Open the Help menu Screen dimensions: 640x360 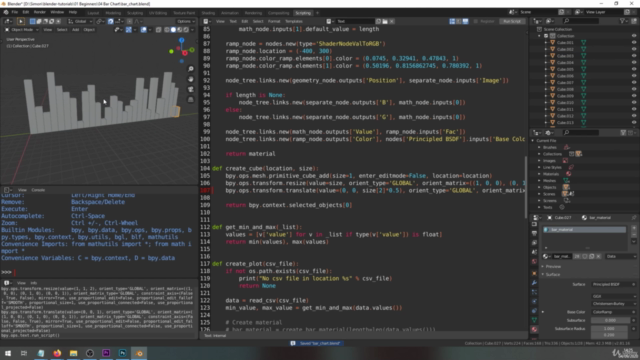point(73,12)
